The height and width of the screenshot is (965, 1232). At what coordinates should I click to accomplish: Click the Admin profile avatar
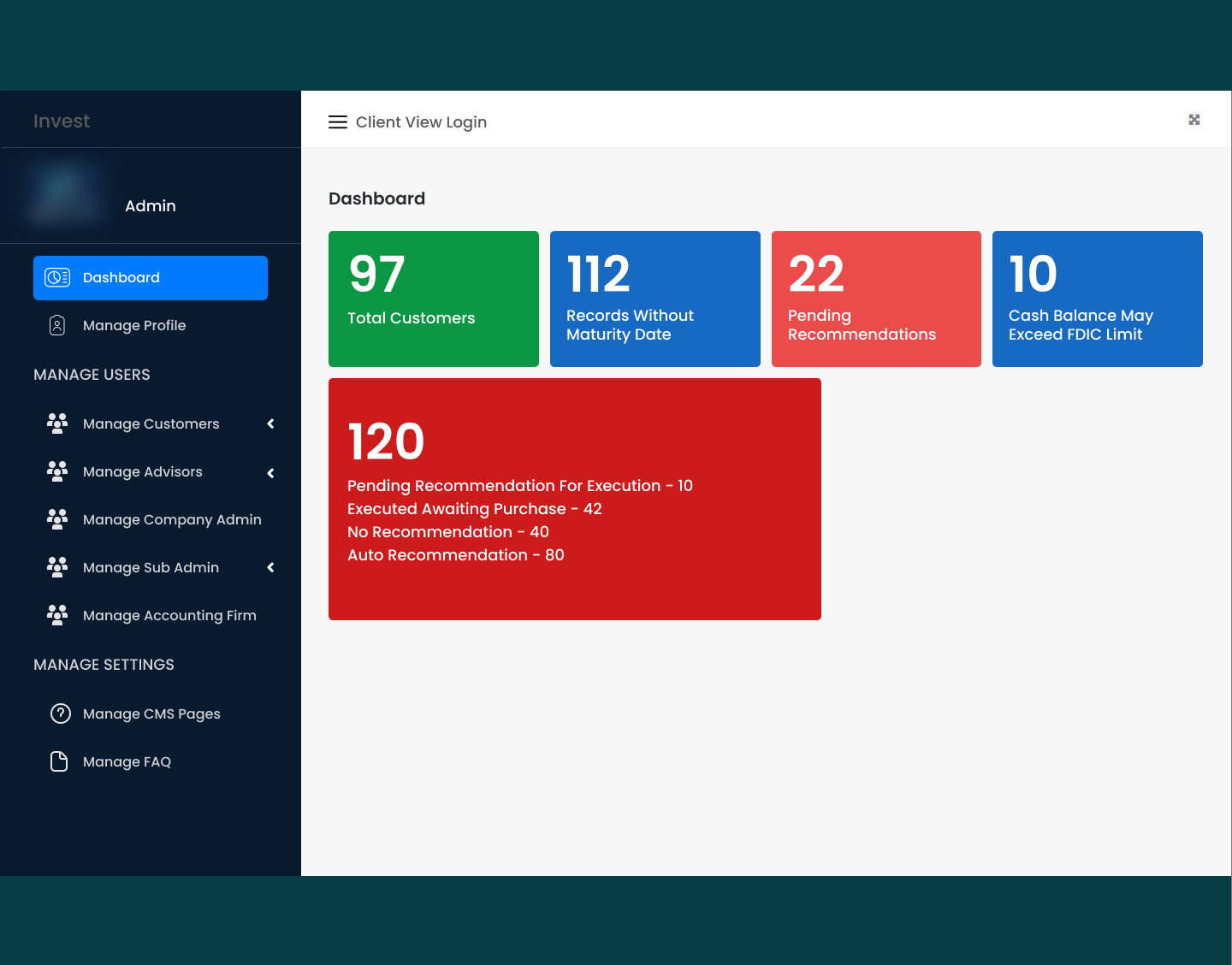tap(67, 195)
